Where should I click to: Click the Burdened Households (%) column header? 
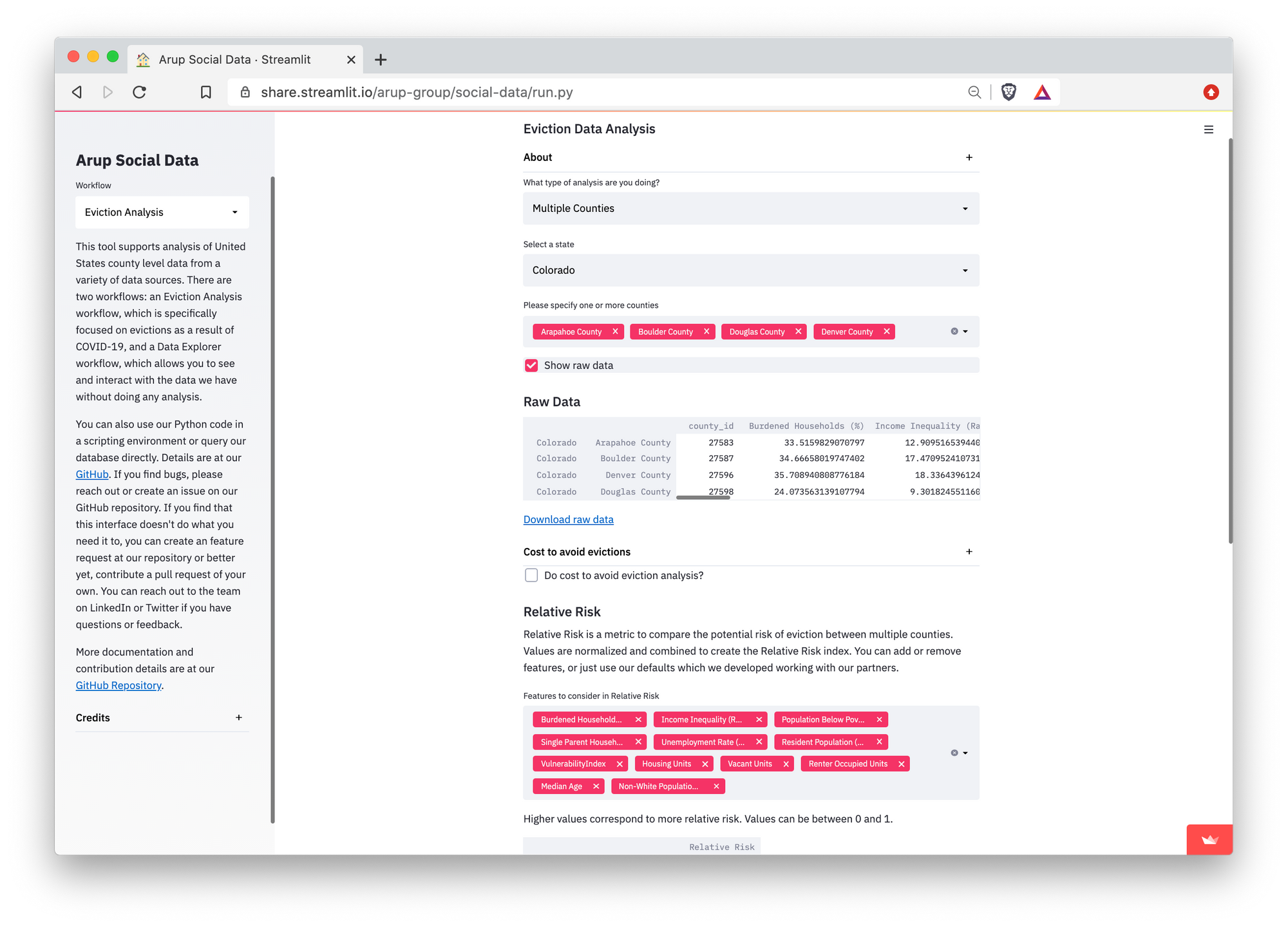806,426
